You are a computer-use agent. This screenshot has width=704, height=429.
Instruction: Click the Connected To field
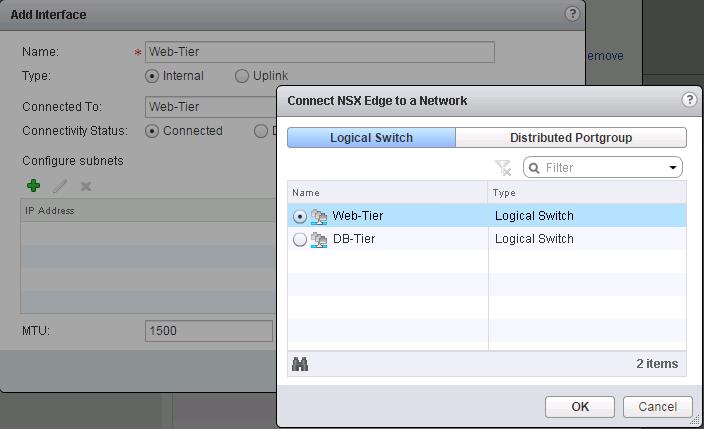[211, 107]
